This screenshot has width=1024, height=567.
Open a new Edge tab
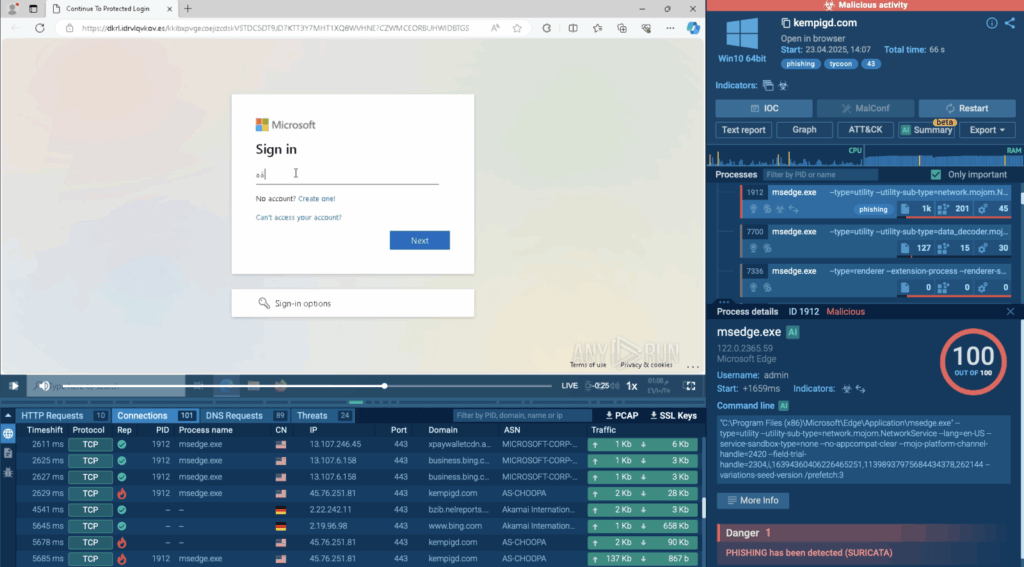(x=188, y=8)
